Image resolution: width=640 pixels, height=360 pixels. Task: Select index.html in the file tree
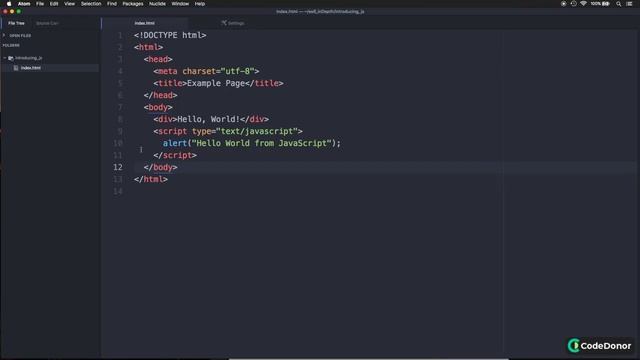[31, 68]
